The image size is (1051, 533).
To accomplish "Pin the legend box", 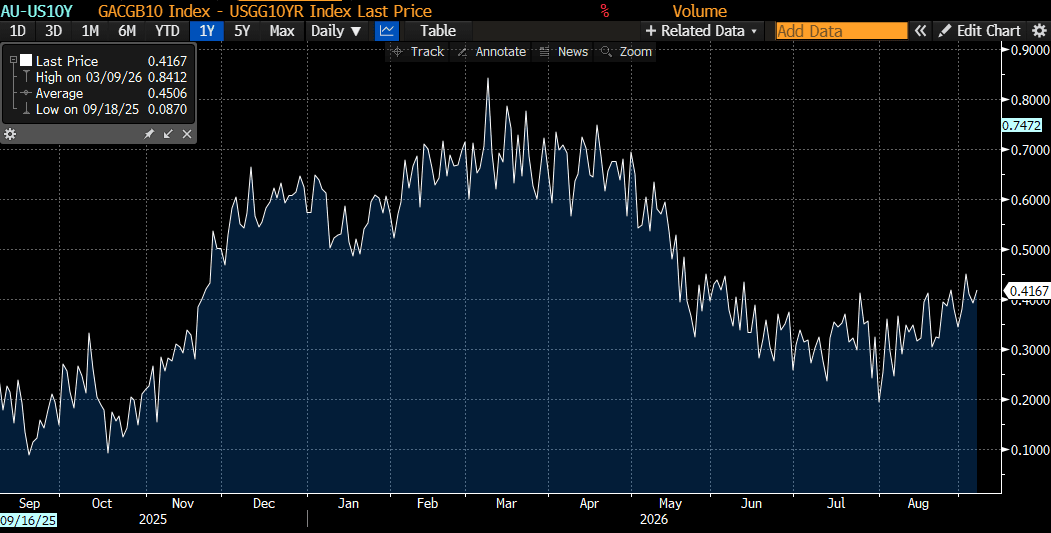I will pos(149,134).
